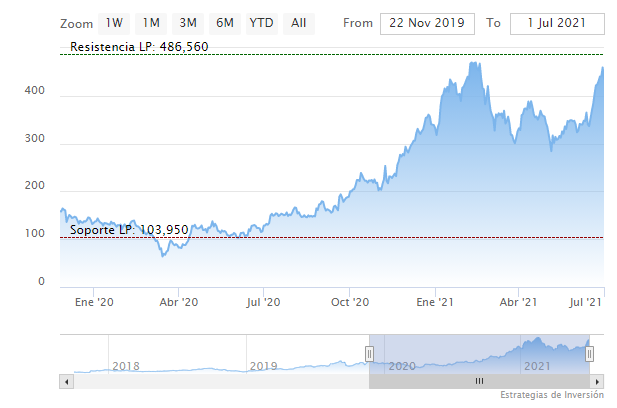617x408 pixels.
Task: Set zoom to 3M
Action: (188, 23)
